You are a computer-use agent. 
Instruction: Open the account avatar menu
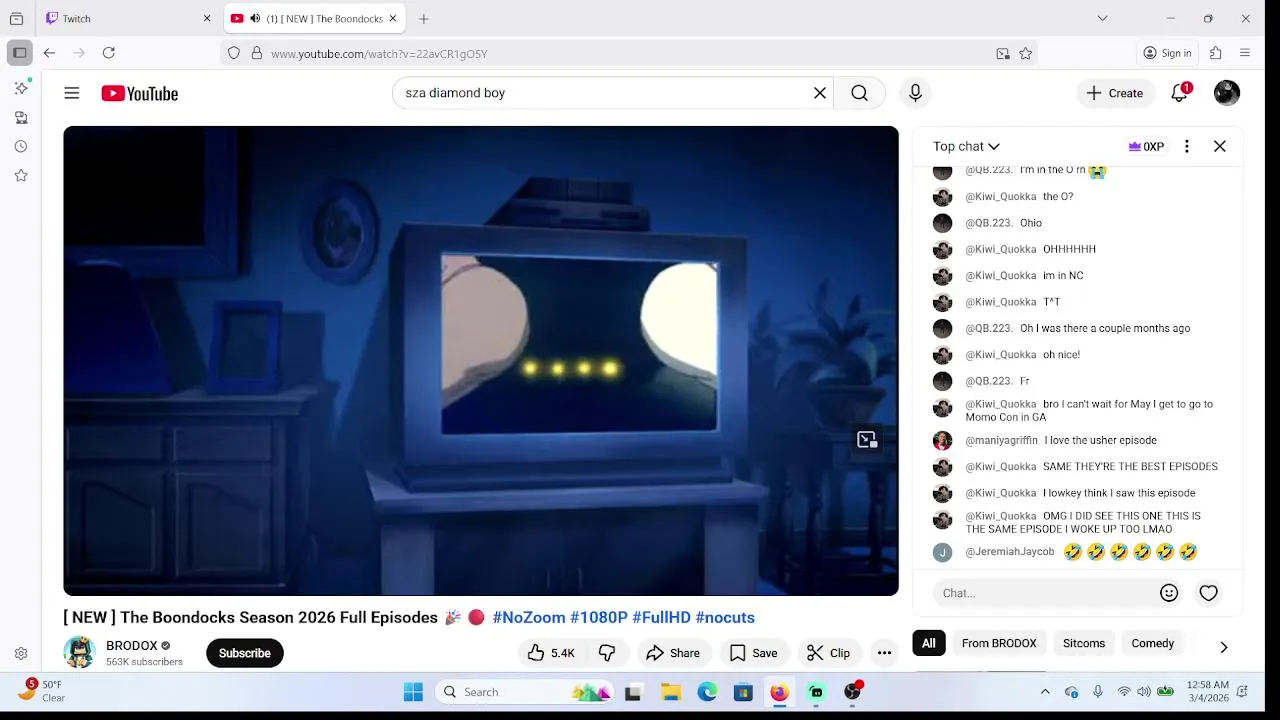coord(1227,93)
